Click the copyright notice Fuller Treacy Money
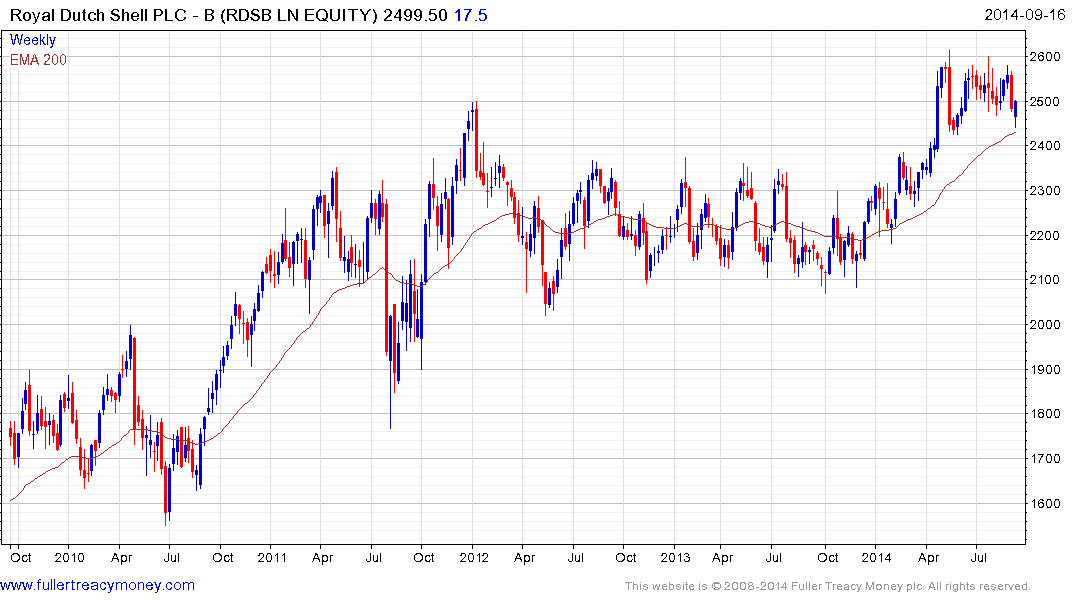This screenshot has width=1075, height=600. (828, 586)
